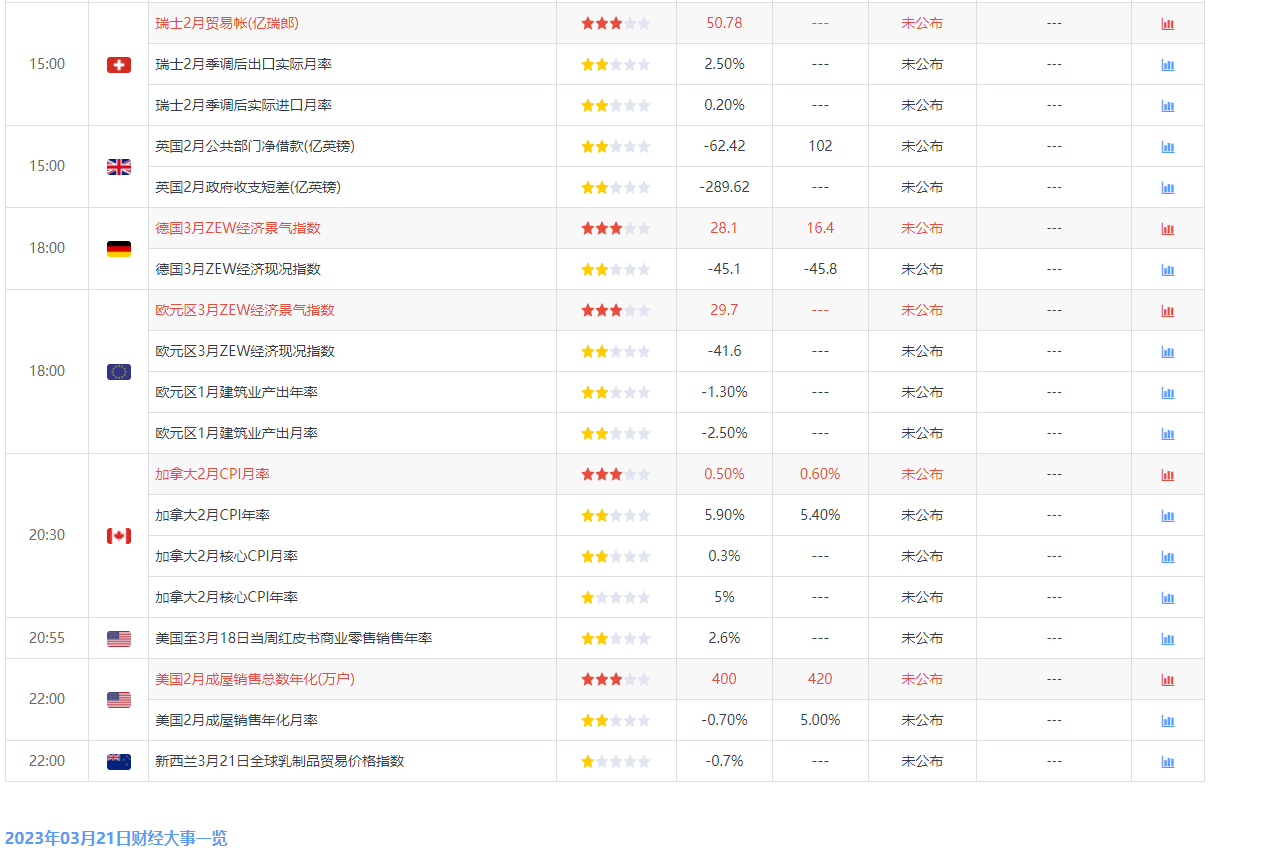Open chart icon for 瑞士2月贸易帐 row
Image resolution: width=1279 pixels, height=855 pixels.
pyautogui.click(x=1167, y=24)
